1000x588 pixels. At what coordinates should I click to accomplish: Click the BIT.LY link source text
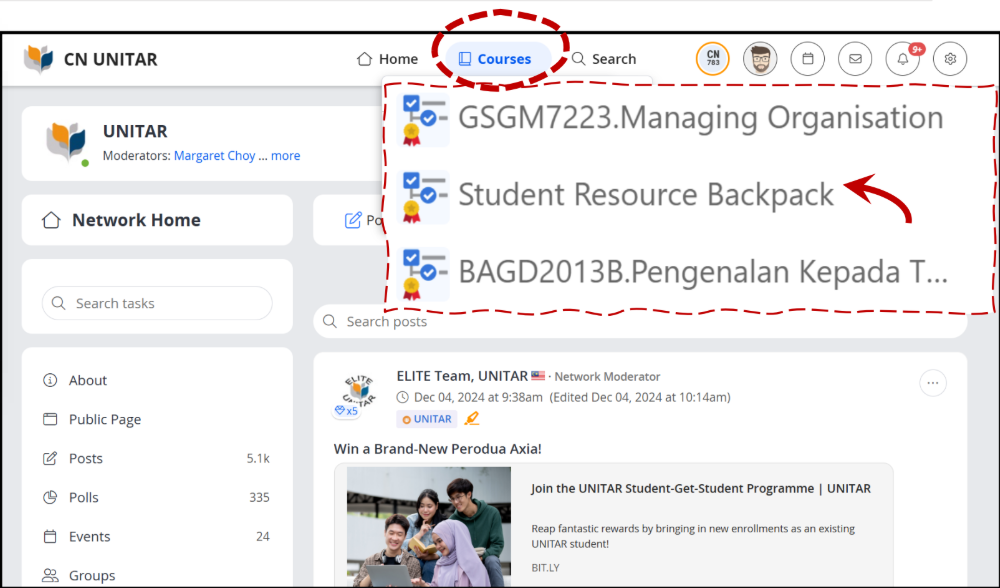tap(545, 567)
